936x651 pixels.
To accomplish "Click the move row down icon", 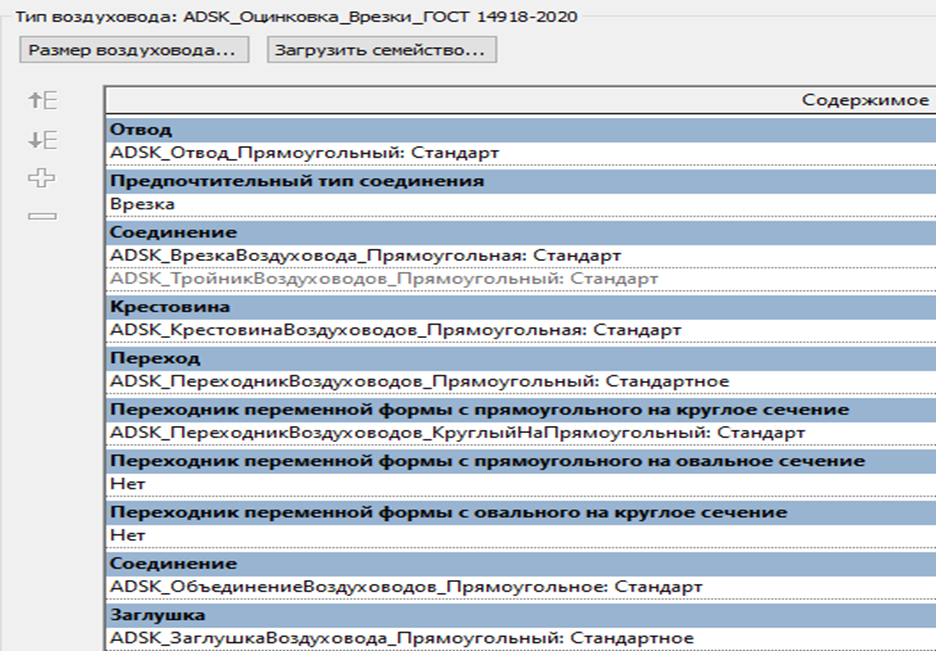I will click(43, 140).
